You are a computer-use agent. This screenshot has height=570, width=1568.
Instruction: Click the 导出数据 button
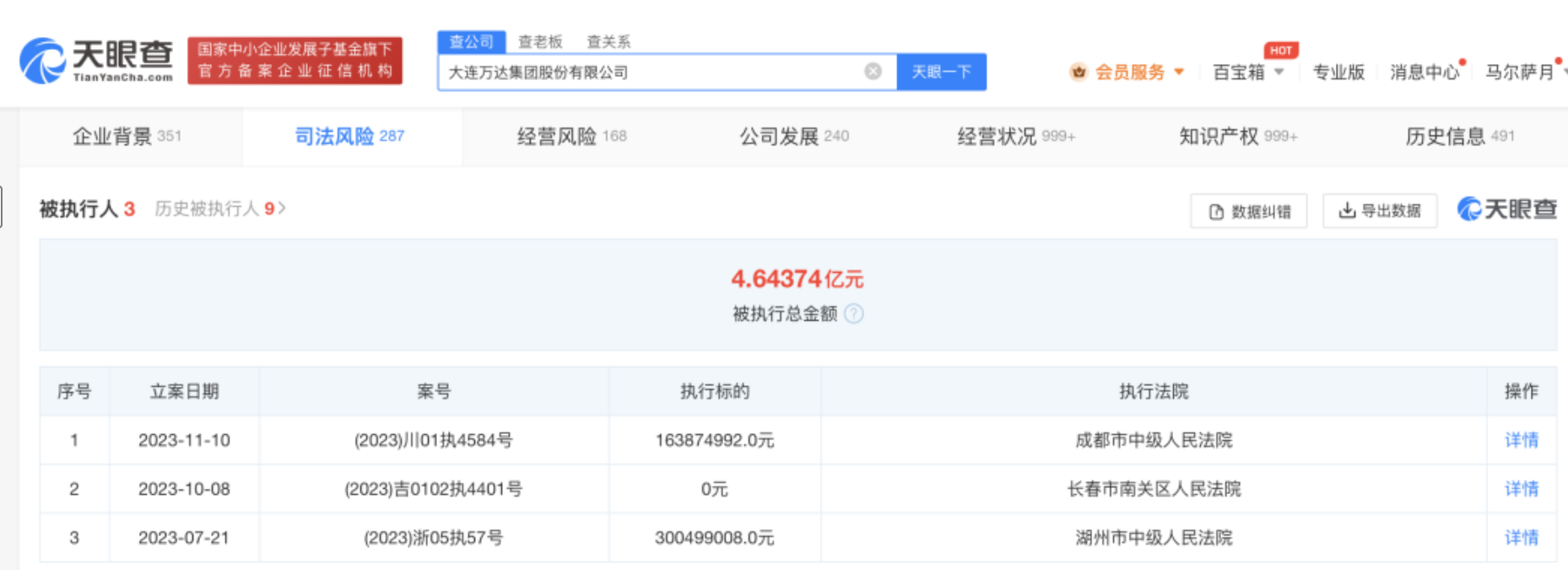pyautogui.click(x=1380, y=210)
